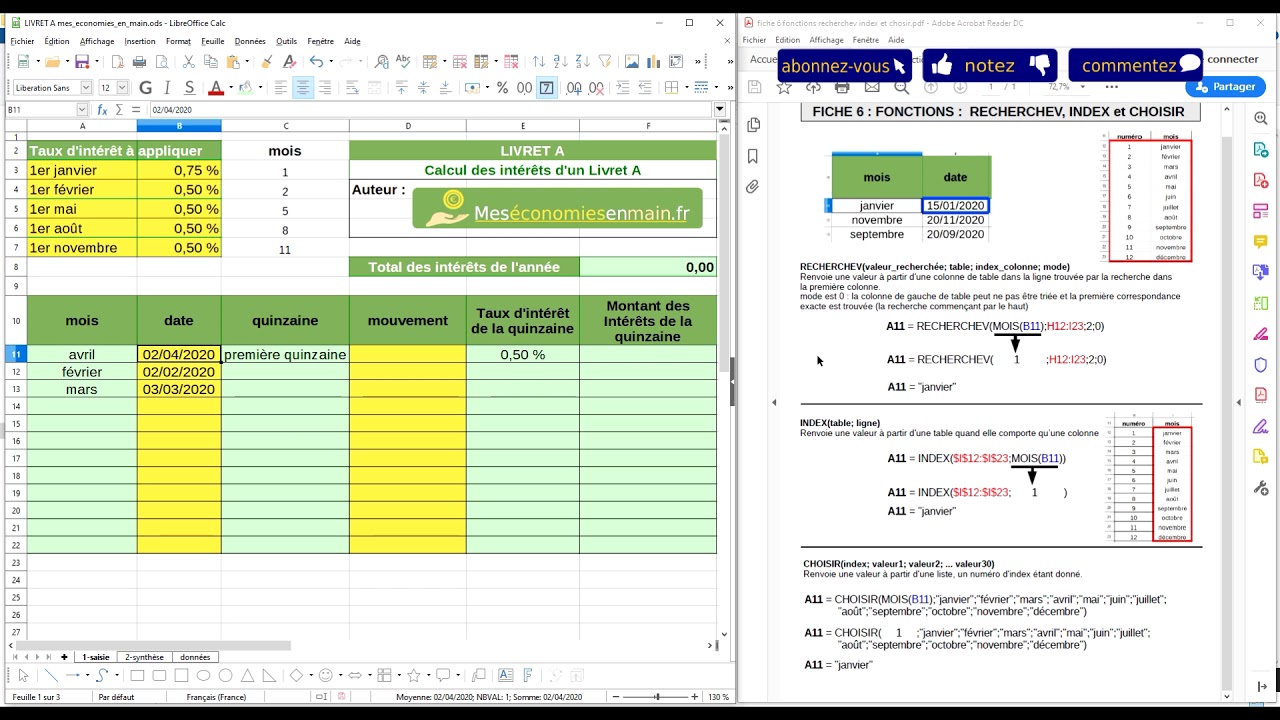Open Find and Replace in Calc toolbar
The height and width of the screenshot is (720, 1280).
381,62
